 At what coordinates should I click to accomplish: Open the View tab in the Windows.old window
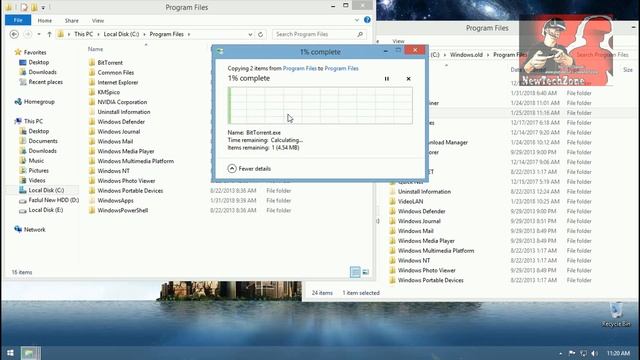click(398, 41)
